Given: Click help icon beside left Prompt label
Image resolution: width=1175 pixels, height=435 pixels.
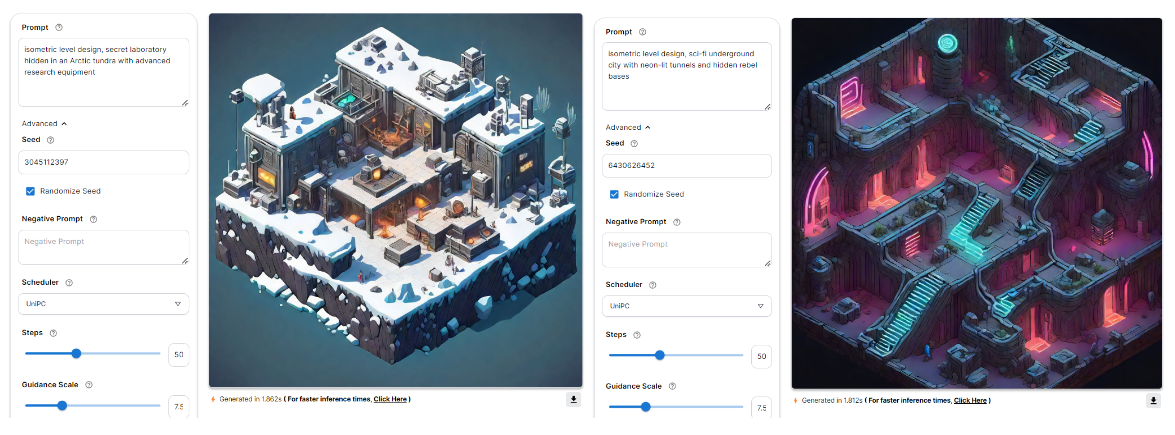Looking at the screenshot, I should (x=59, y=28).
